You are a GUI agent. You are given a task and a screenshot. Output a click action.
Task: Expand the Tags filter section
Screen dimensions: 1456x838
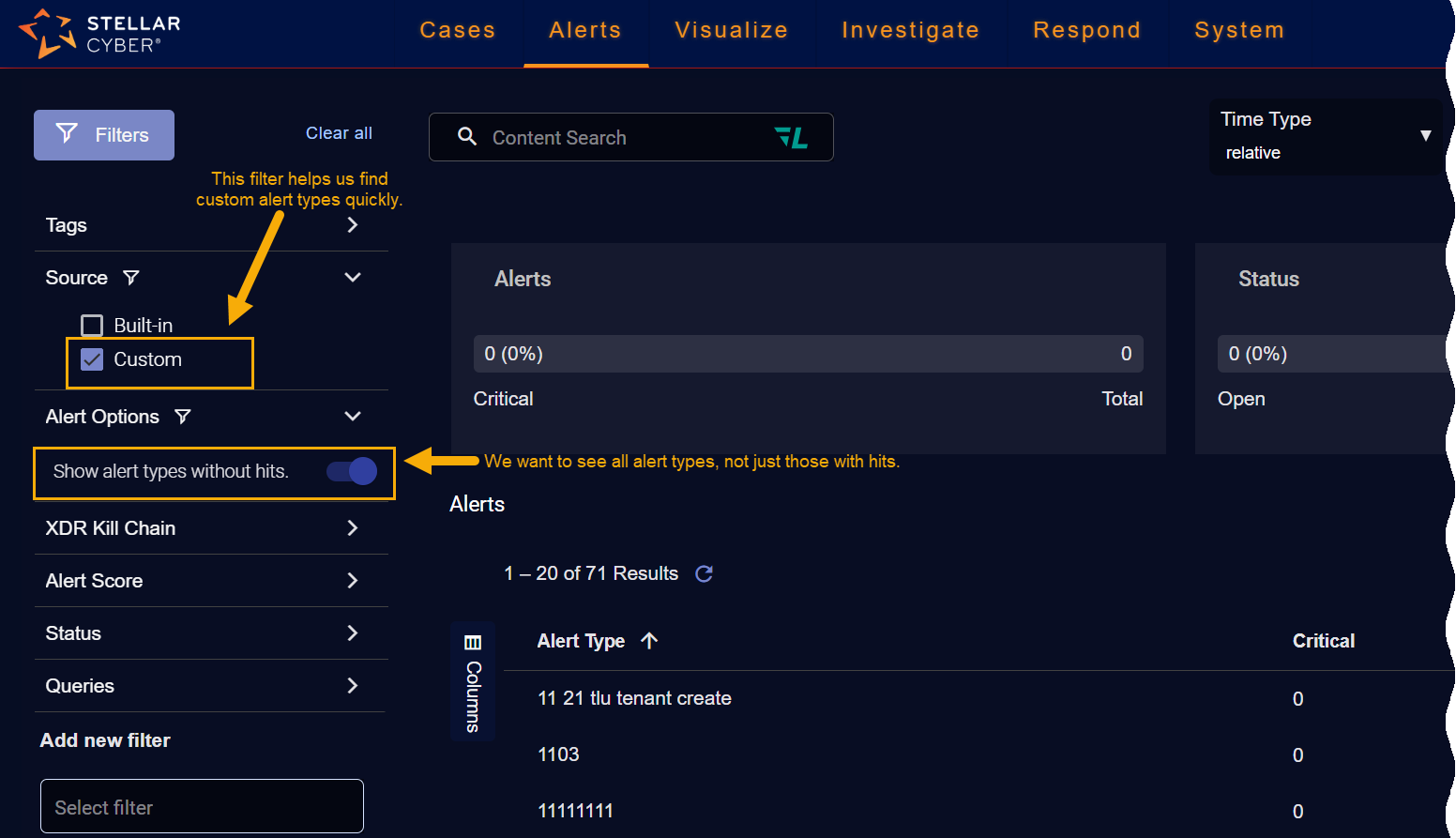(x=352, y=225)
